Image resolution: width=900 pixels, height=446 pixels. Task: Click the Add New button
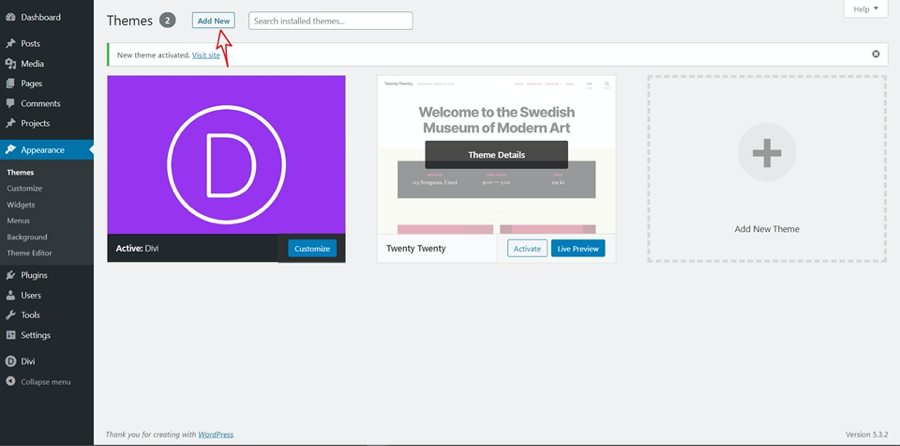(214, 21)
